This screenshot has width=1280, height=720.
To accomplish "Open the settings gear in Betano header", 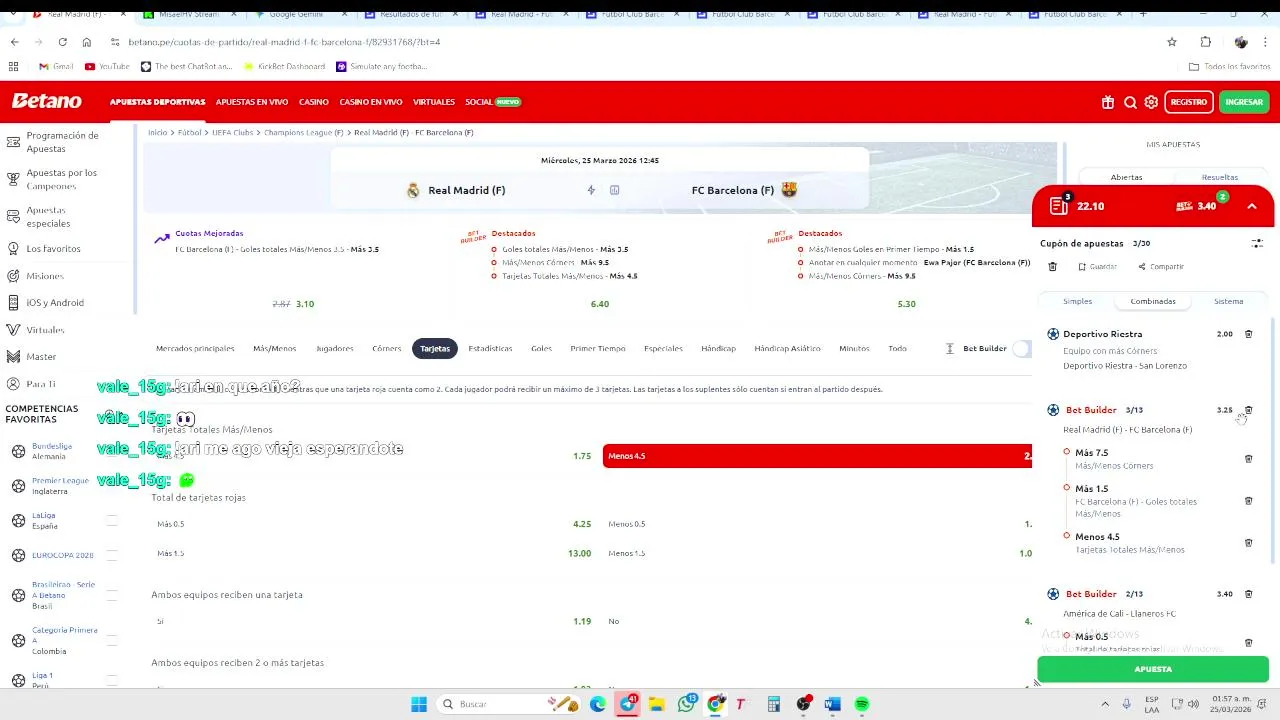I will [x=1151, y=102].
